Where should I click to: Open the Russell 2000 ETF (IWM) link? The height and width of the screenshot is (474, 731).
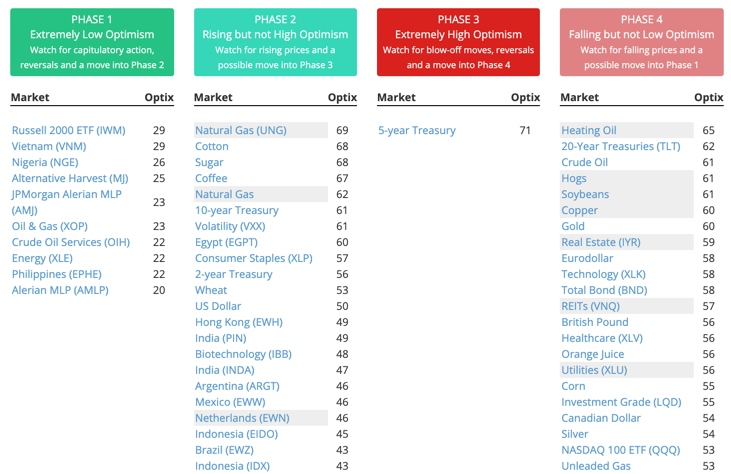click(68, 130)
